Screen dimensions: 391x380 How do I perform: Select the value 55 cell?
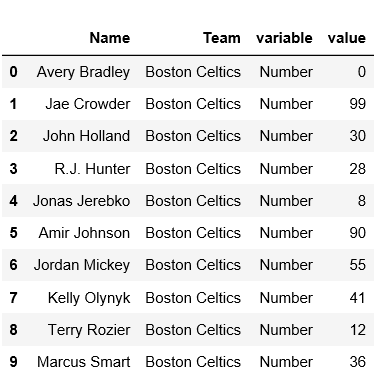pyautogui.click(x=358, y=265)
